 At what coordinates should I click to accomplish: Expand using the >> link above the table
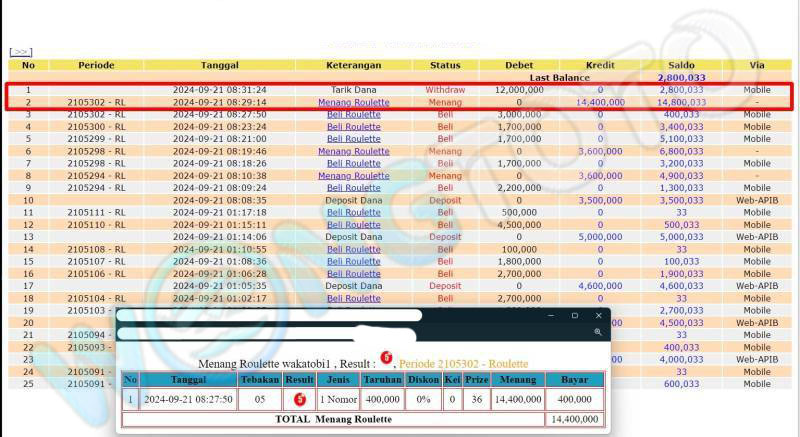(20, 52)
